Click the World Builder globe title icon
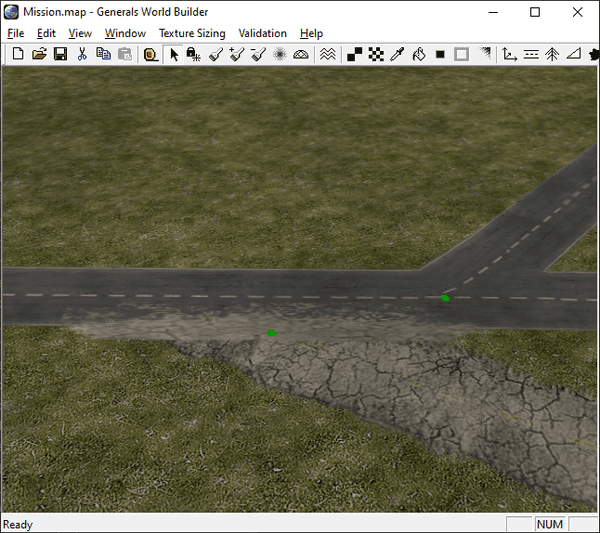 click(x=11, y=12)
